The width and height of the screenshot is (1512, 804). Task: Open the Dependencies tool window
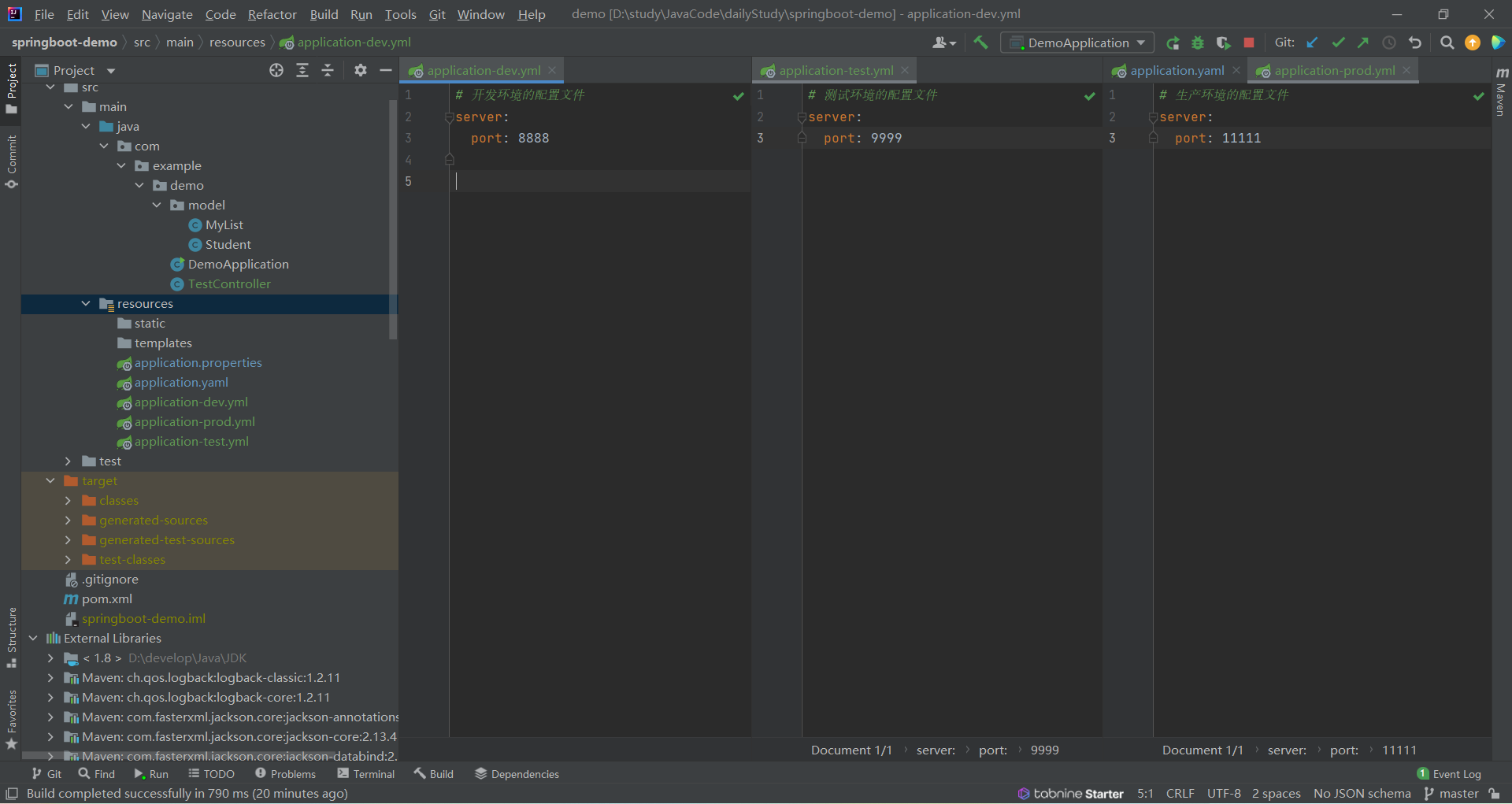517,774
